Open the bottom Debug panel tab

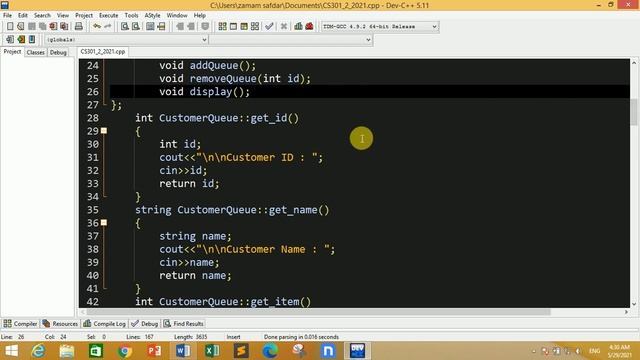(145, 324)
